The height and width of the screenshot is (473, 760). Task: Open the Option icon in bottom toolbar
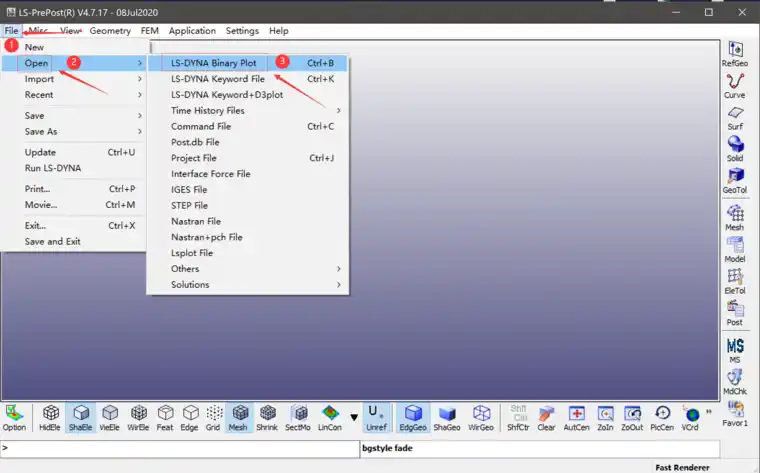click(15, 418)
